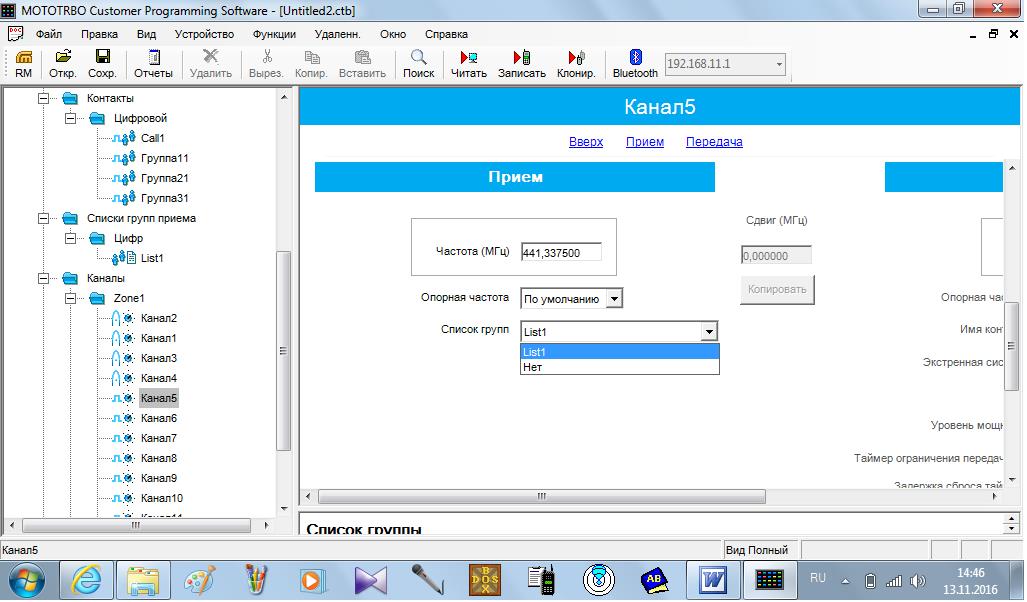Select Канал9 in the tree
This screenshot has width=1027, height=602.
coord(159,478)
